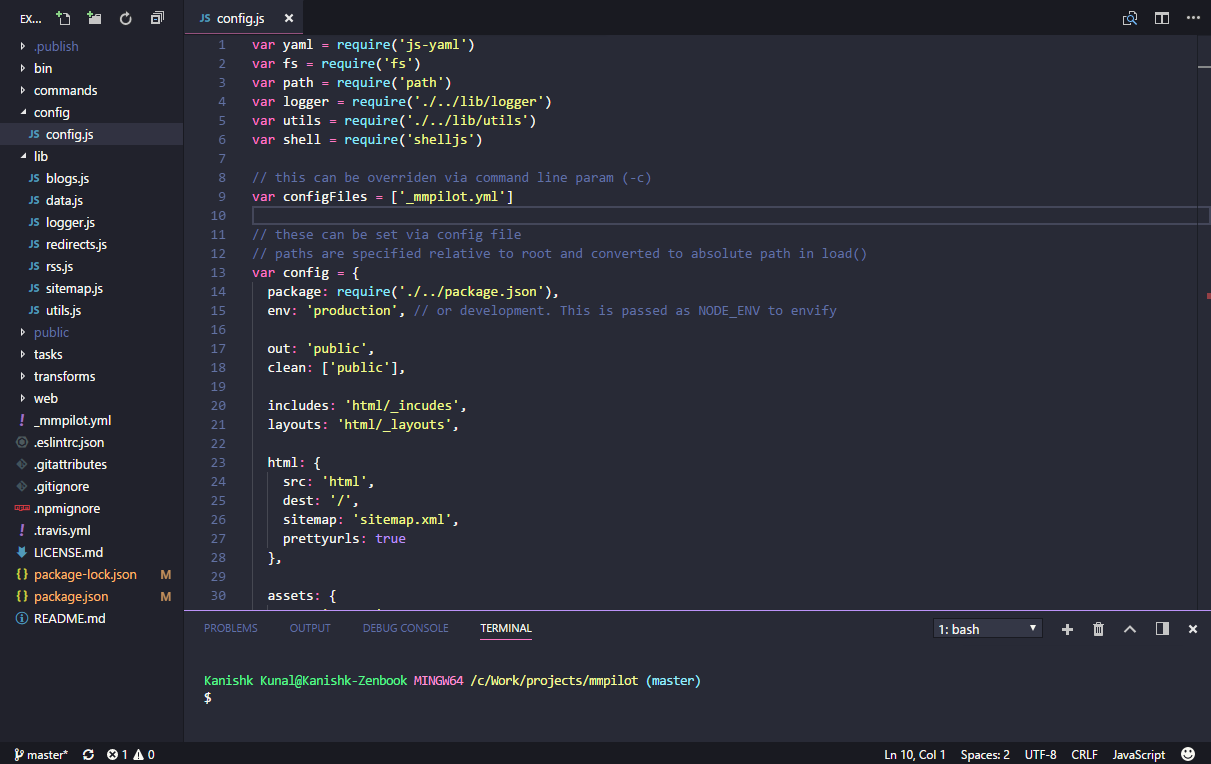Change indentation via Spaces: 2 in status bar
Viewport: 1211px width, 764px height.
coord(984,754)
